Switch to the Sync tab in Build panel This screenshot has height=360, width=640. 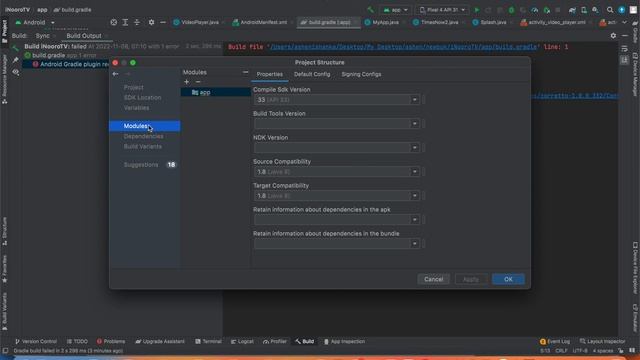pos(42,36)
